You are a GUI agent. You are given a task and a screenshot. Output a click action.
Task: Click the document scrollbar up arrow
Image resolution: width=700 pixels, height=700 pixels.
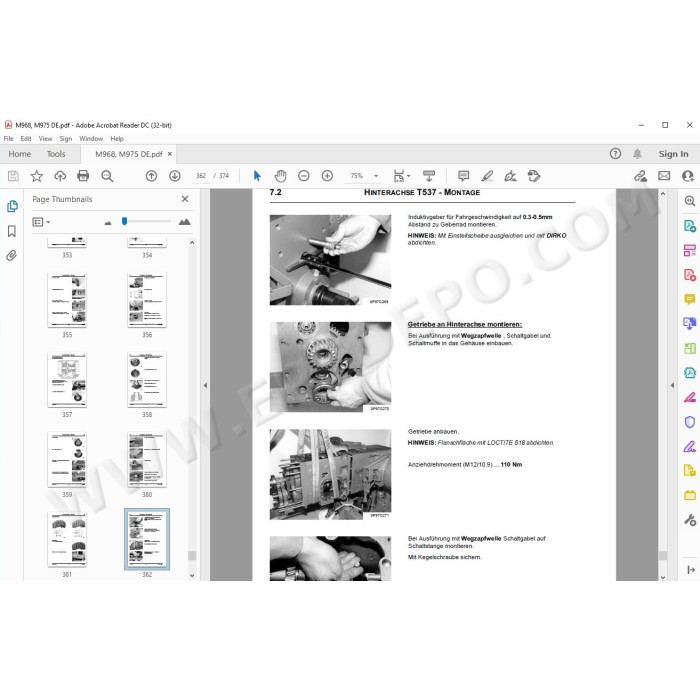[662, 194]
